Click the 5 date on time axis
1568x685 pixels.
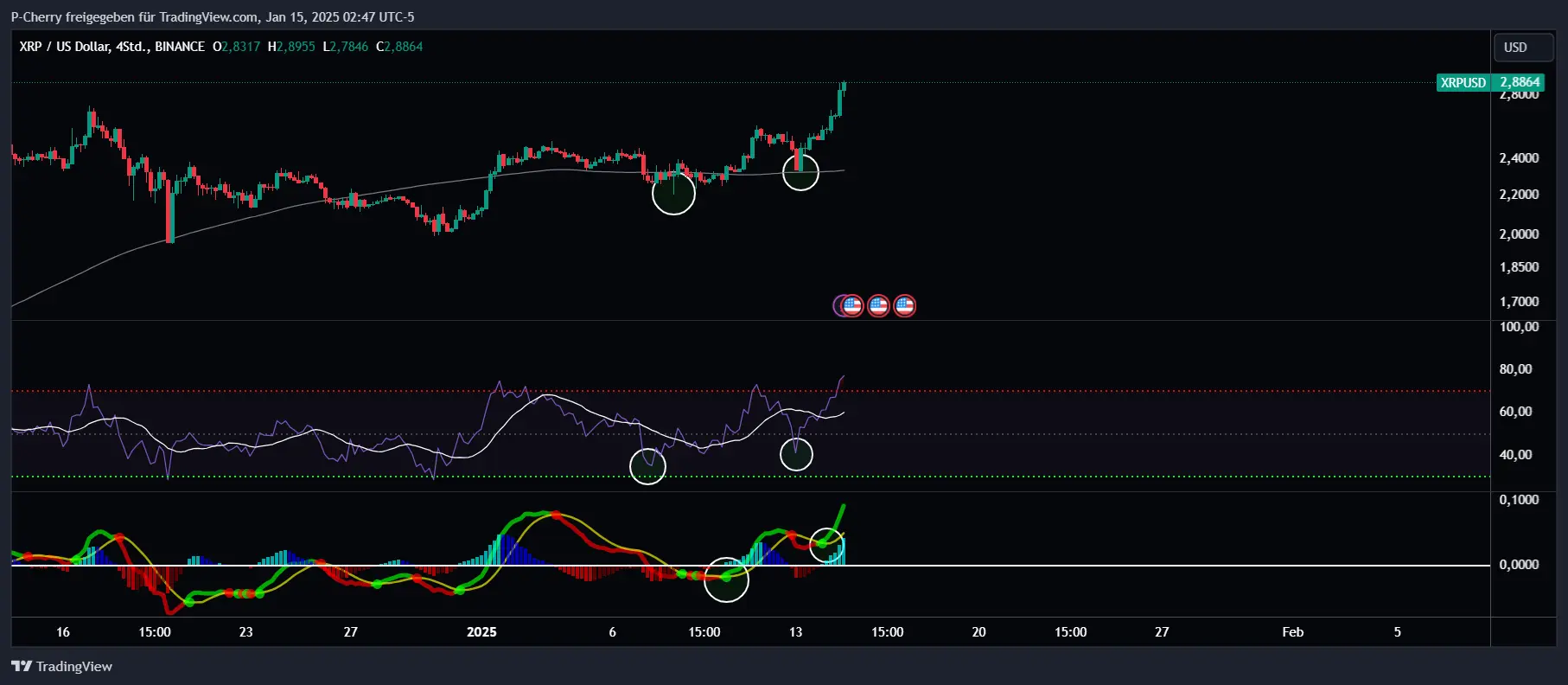pos(1398,631)
